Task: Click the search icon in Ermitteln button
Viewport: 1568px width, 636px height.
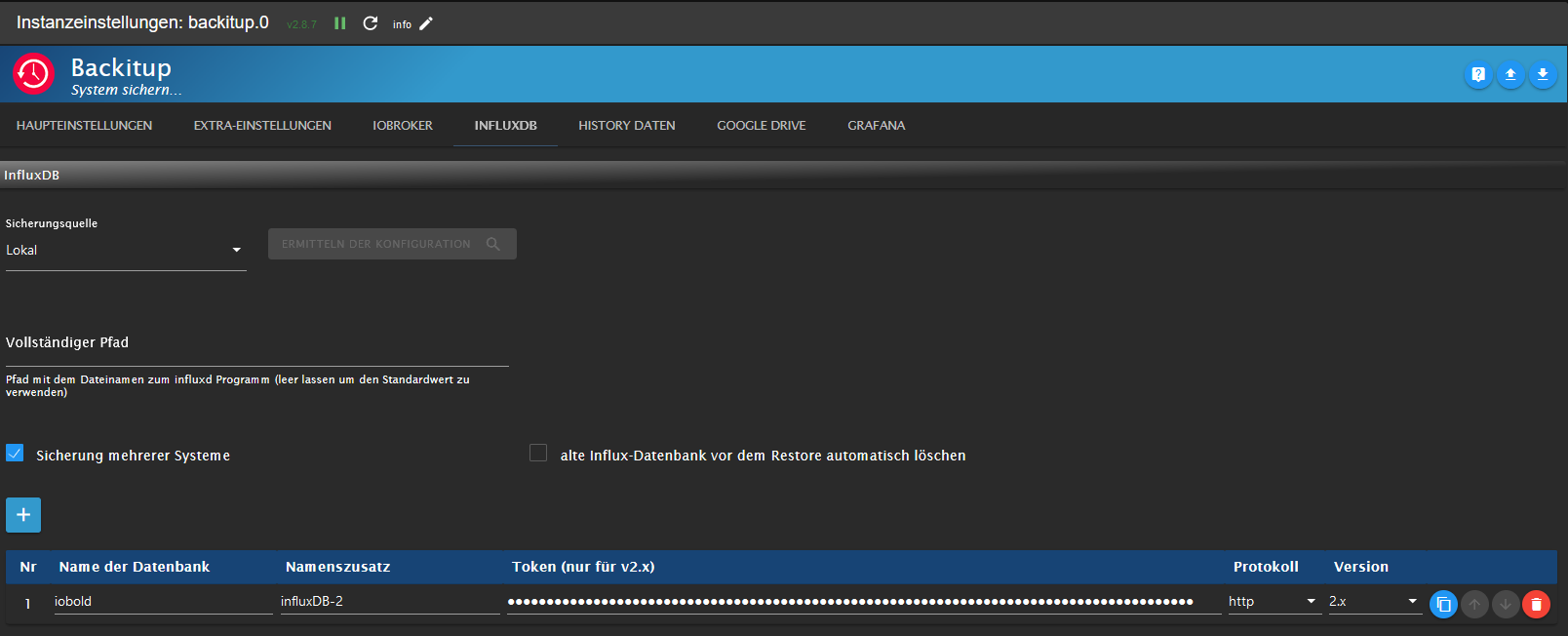Action: tap(493, 244)
